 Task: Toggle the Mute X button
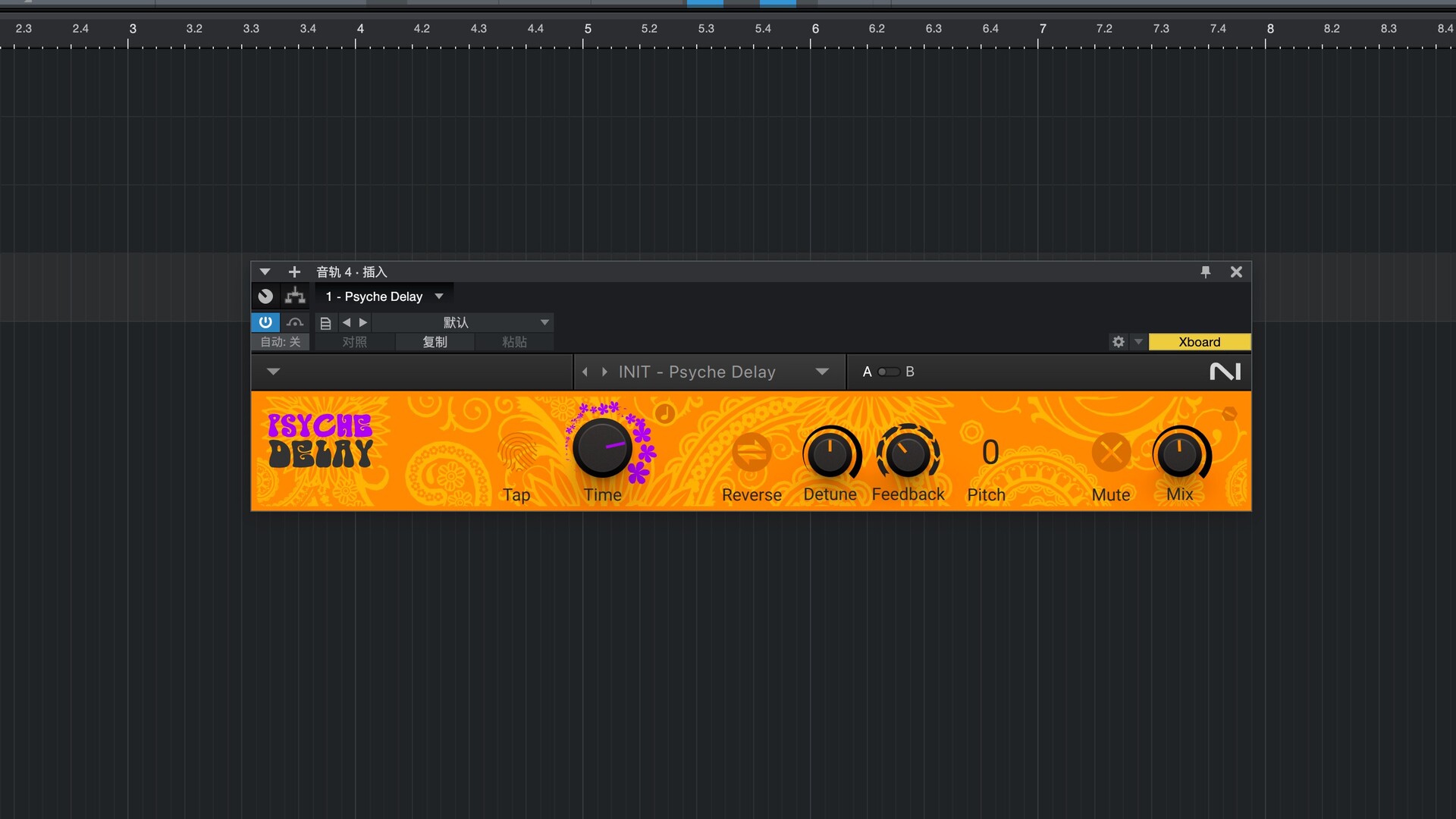1111,453
